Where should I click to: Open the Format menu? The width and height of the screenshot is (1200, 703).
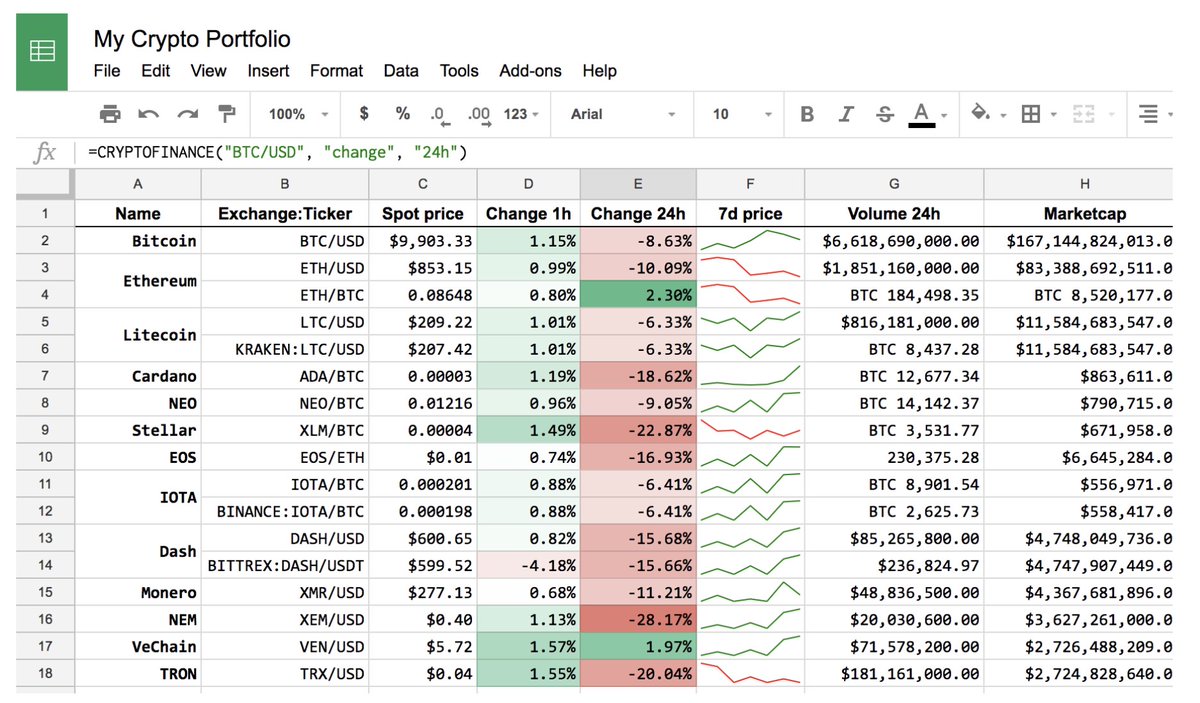coord(337,71)
